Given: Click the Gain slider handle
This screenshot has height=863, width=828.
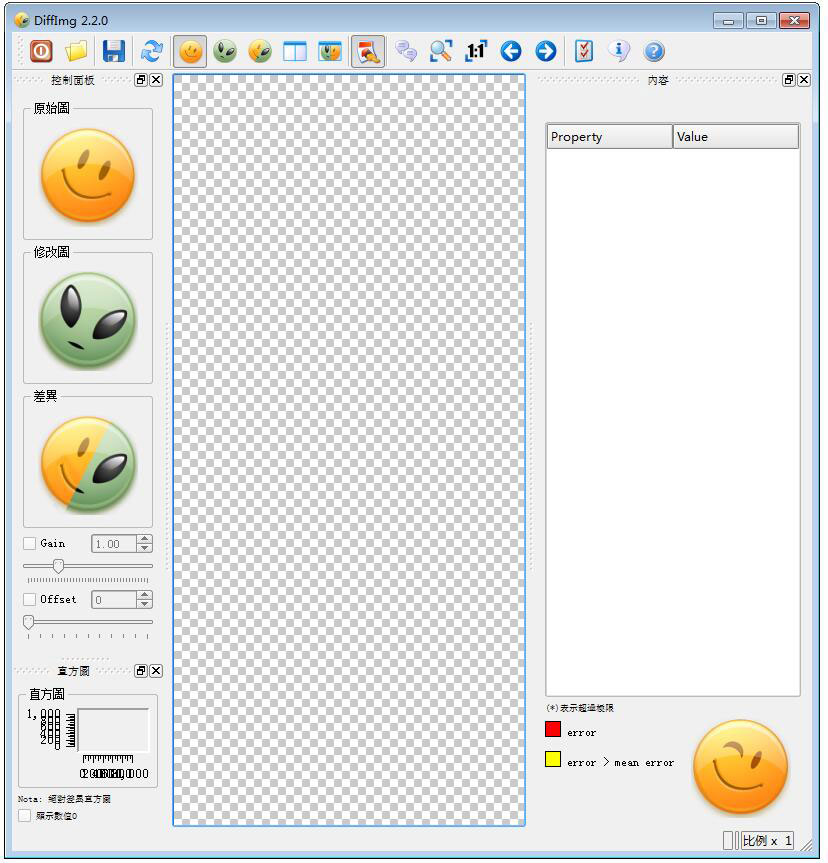Looking at the screenshot, I should point(58,566).
